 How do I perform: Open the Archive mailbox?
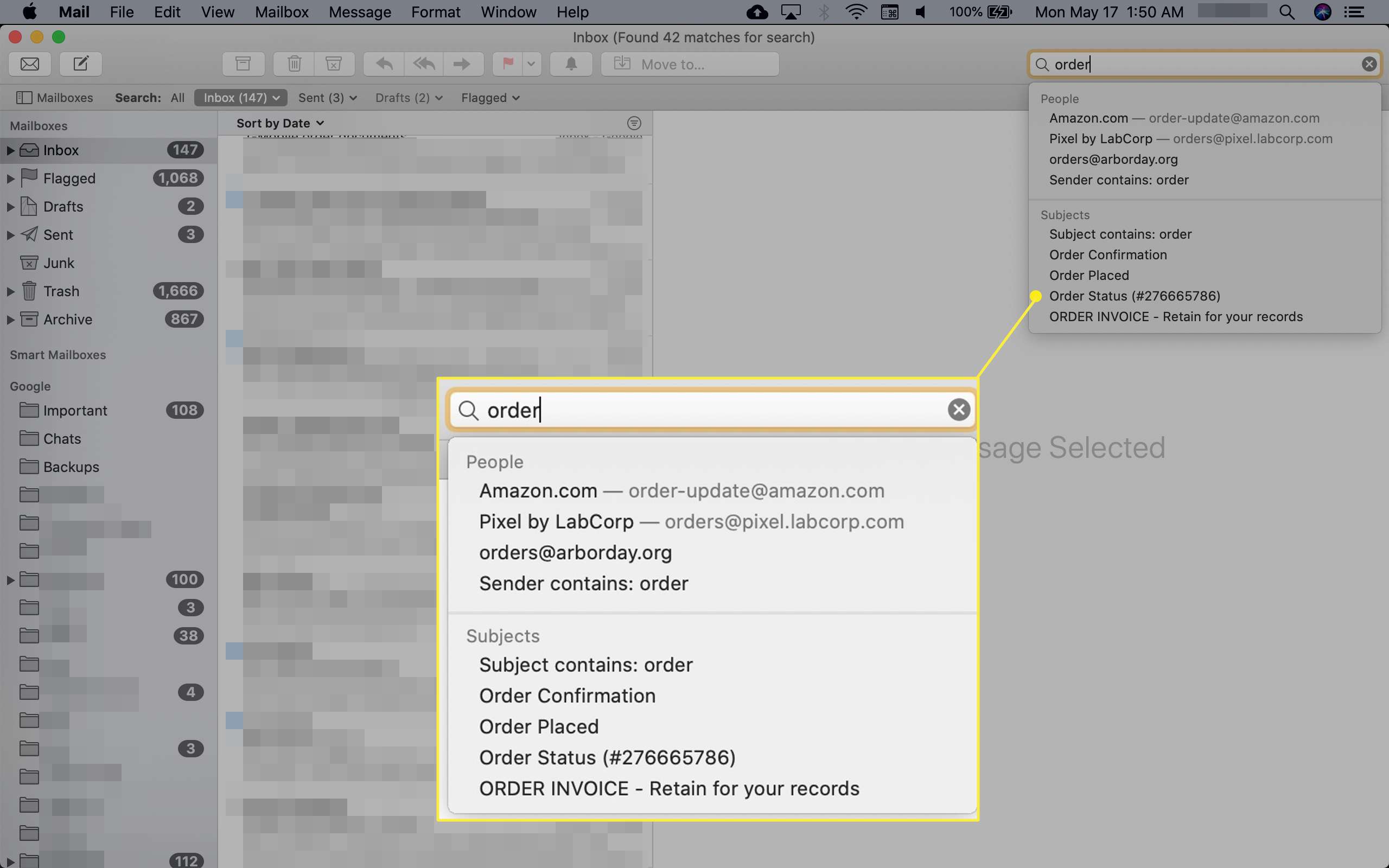109,319
